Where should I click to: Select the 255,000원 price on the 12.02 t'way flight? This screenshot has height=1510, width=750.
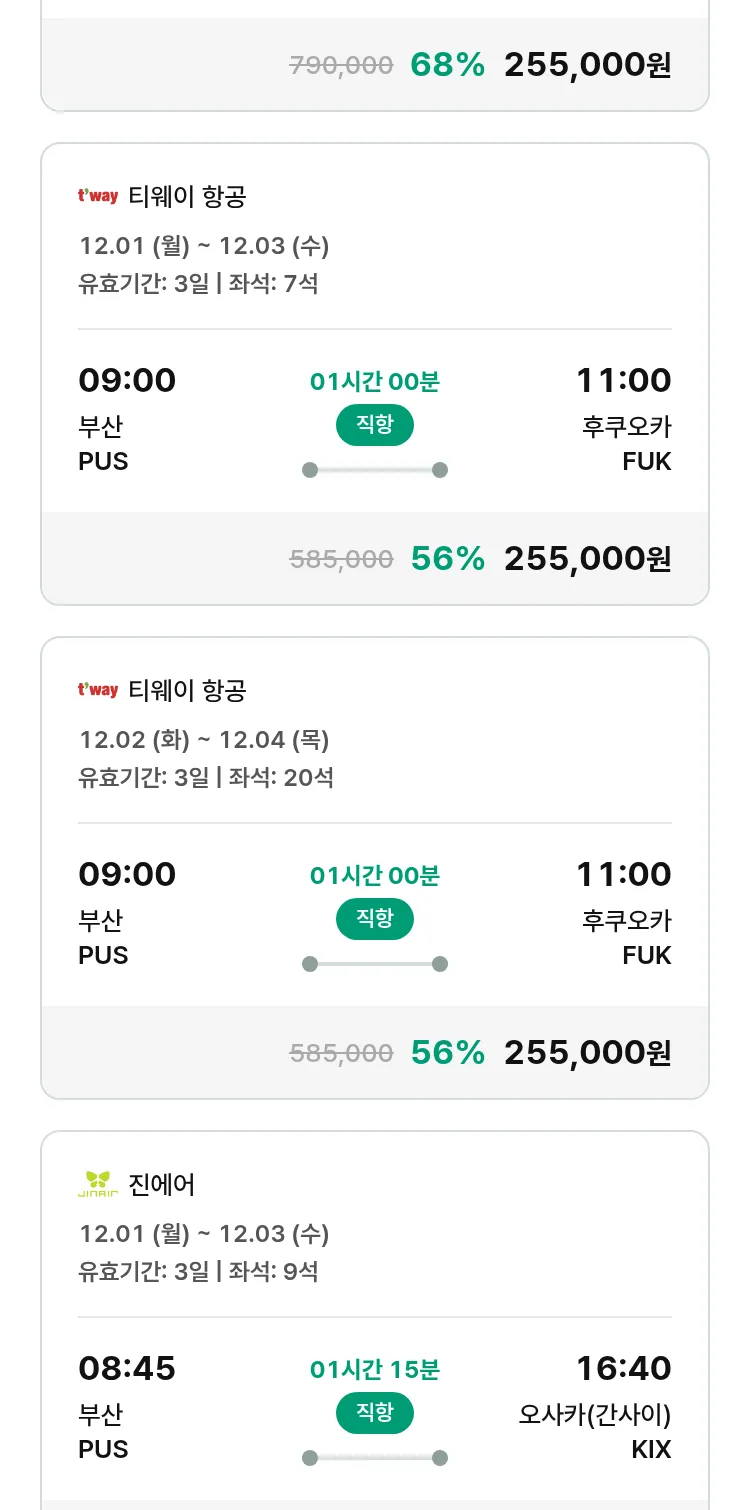click(587, 1053)
